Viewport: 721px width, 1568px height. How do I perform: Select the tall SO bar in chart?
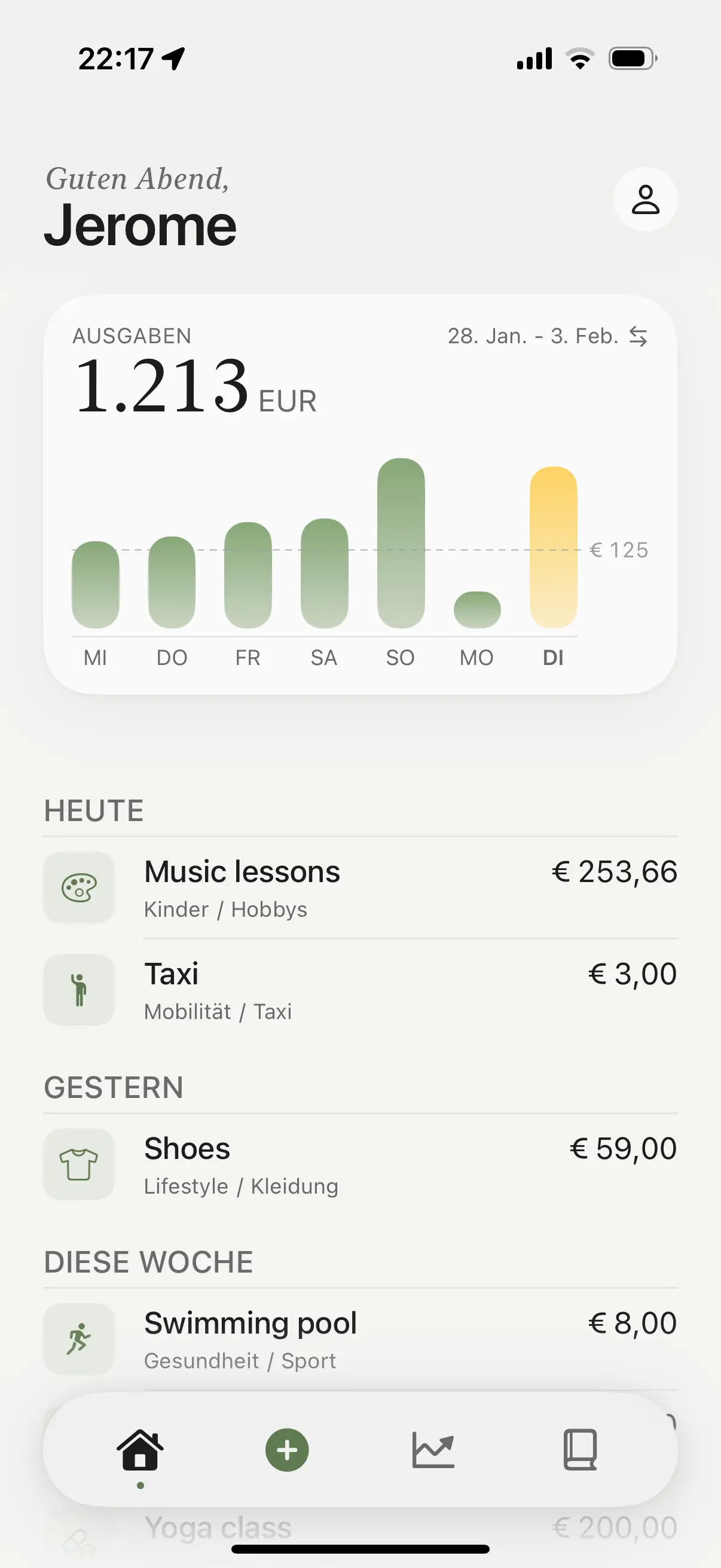401,543
